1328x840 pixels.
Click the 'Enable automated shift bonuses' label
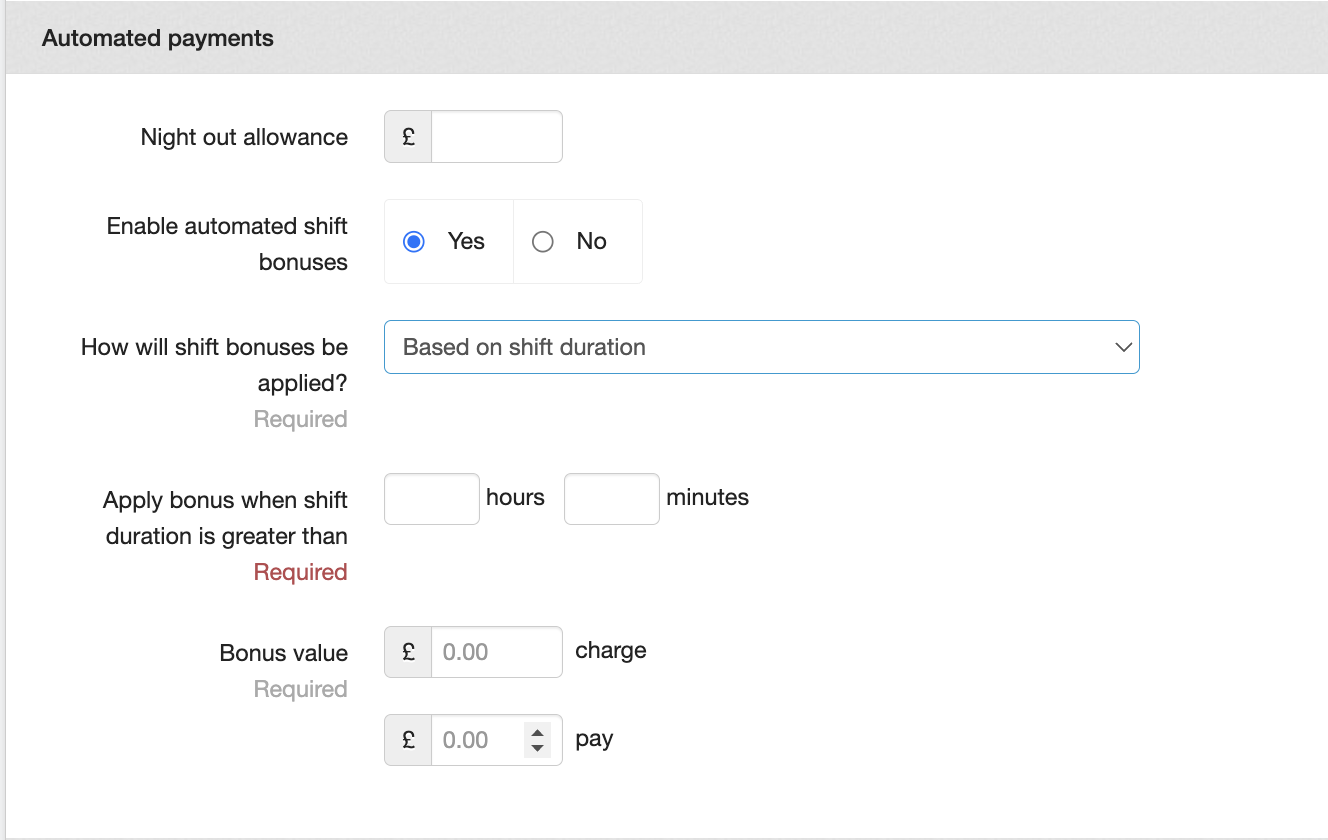click(x=228, y=244)
